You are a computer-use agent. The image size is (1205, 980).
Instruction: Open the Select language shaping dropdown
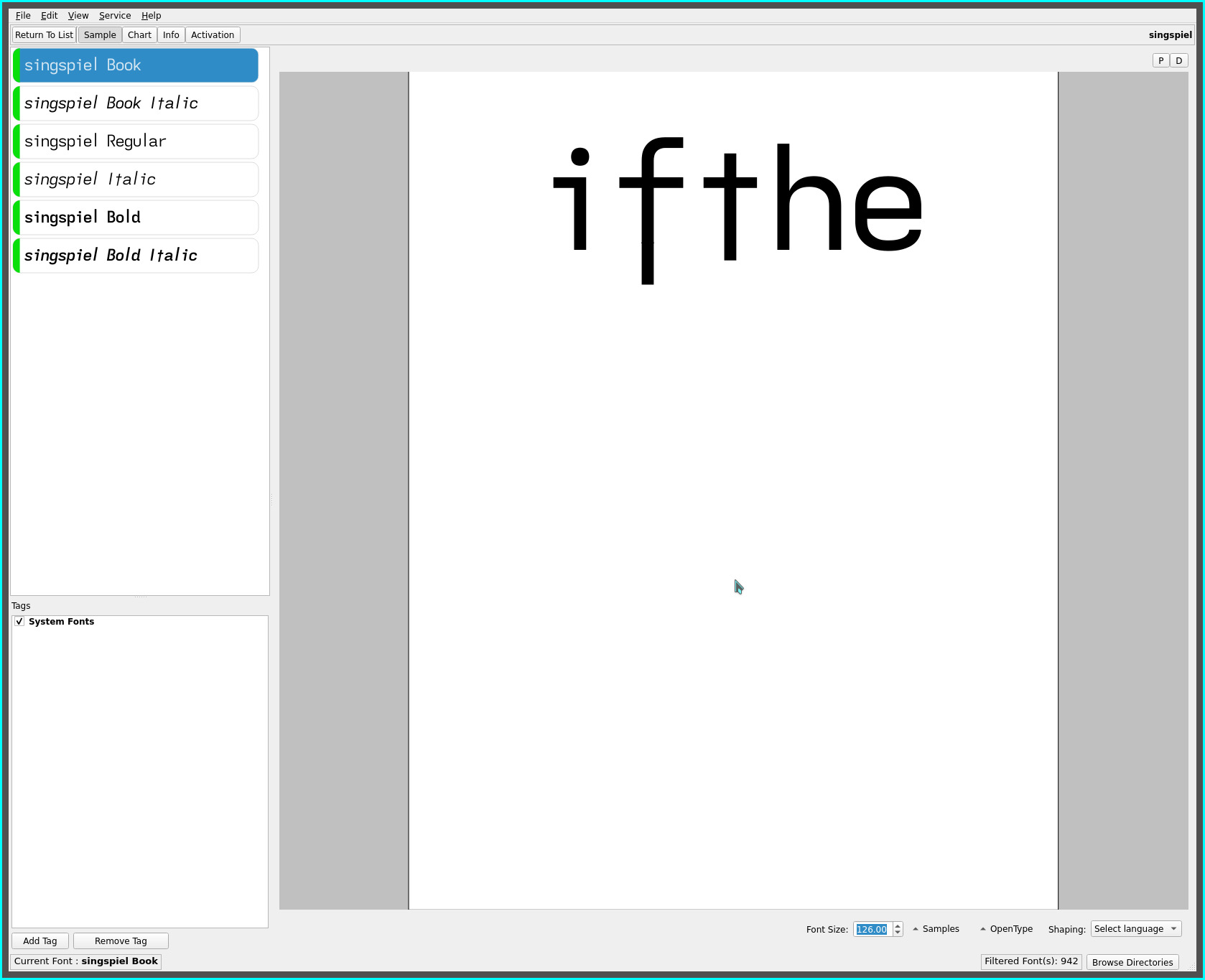(x=1135, y=929)
